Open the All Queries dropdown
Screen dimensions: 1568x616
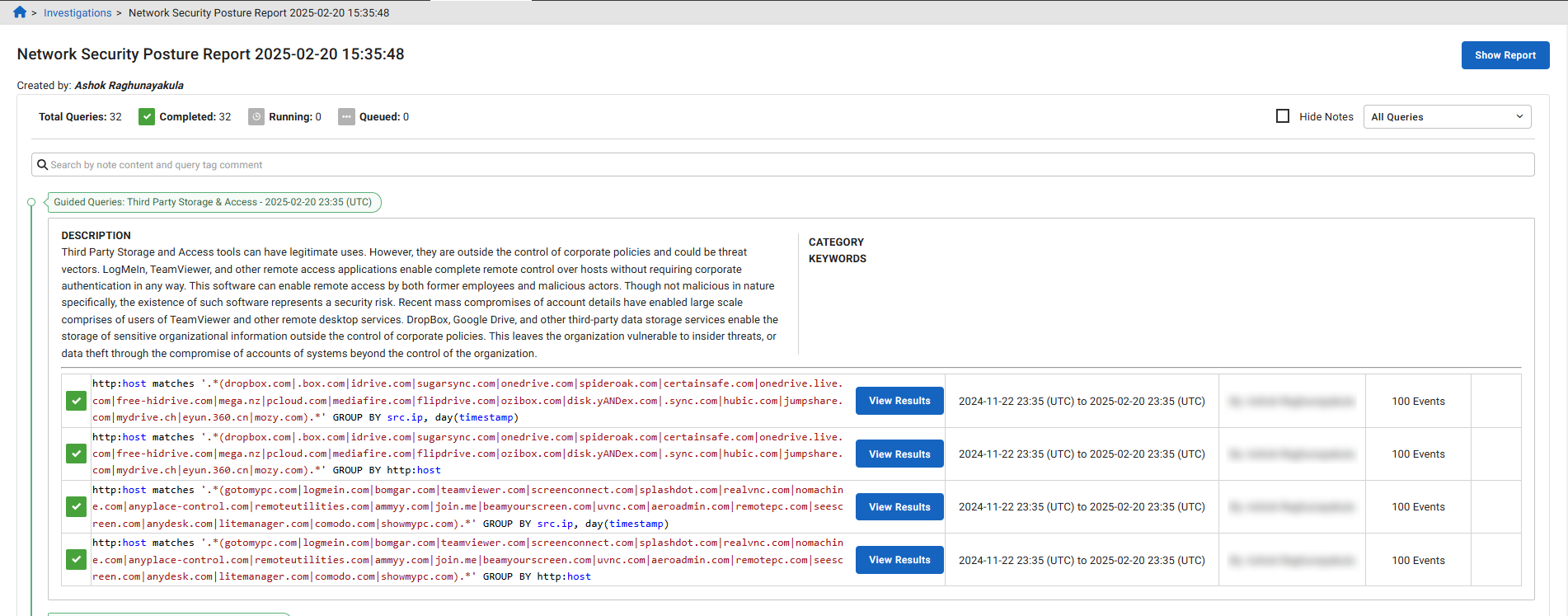[x=1447, y=117]
